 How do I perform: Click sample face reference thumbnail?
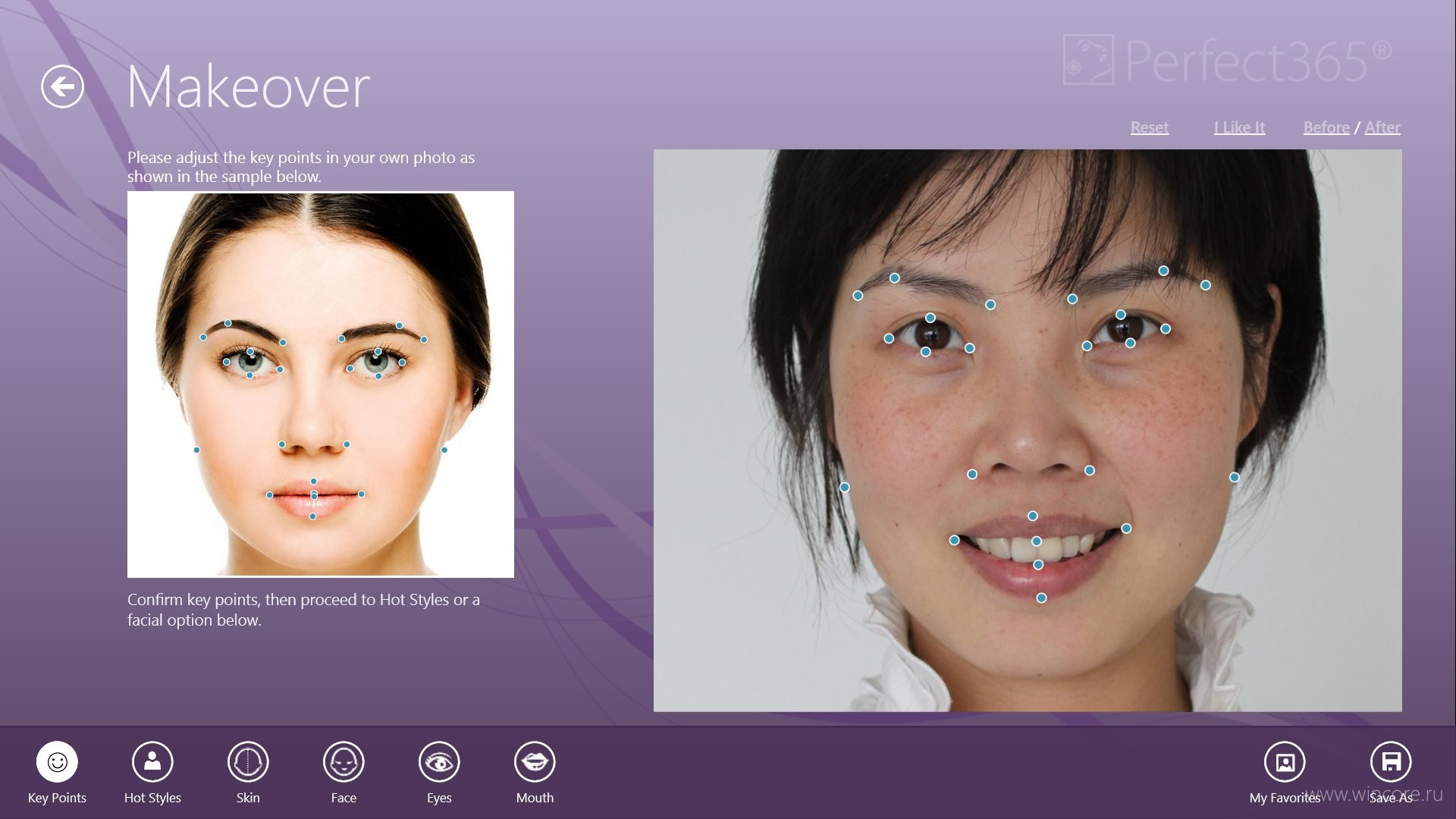321,384
